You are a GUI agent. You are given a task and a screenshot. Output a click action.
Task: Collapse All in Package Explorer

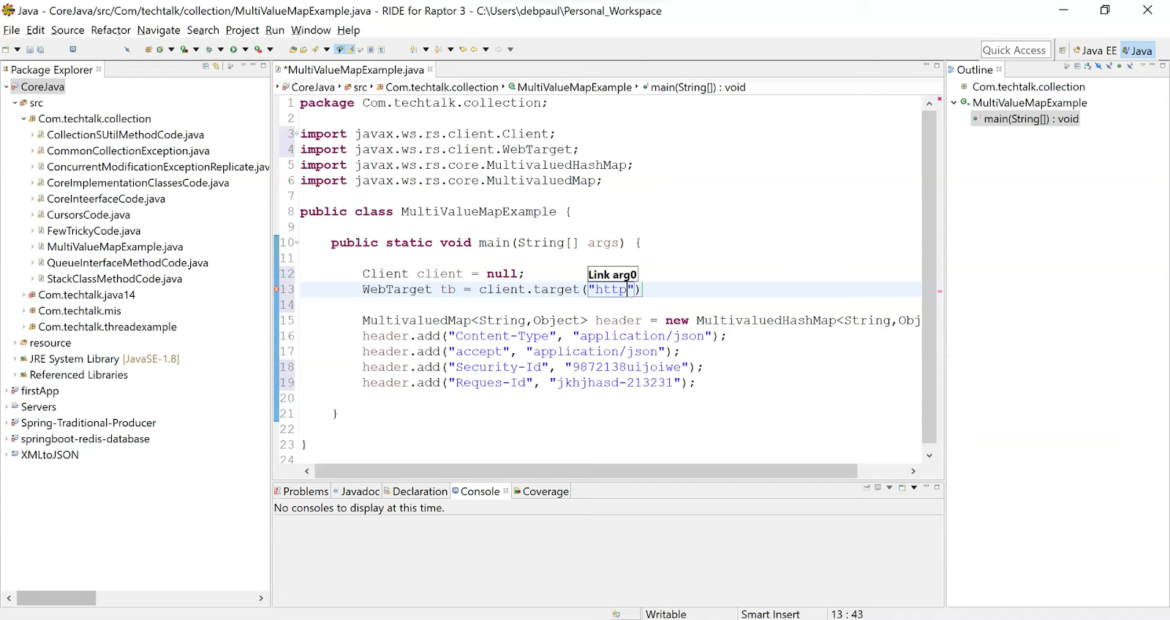206,66
